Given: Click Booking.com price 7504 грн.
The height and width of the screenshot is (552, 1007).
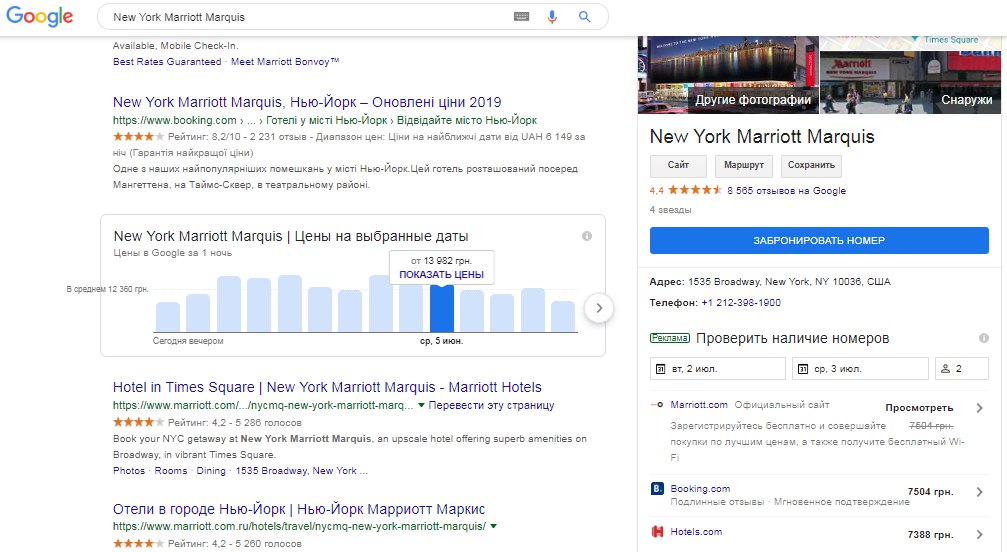Looking at the screenshot, I should [931, 492].
